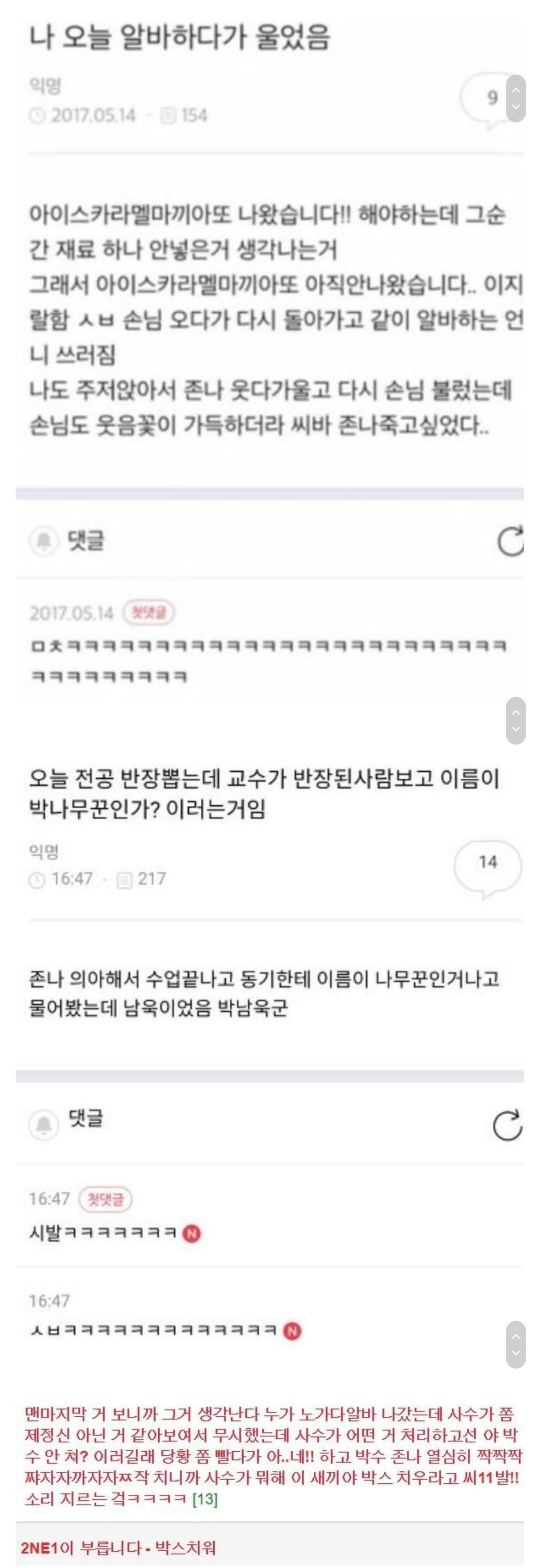Click the view count icon next to 154
Image resolution: width=539 pixels, height=1568 pixels.
coord(168,115)
